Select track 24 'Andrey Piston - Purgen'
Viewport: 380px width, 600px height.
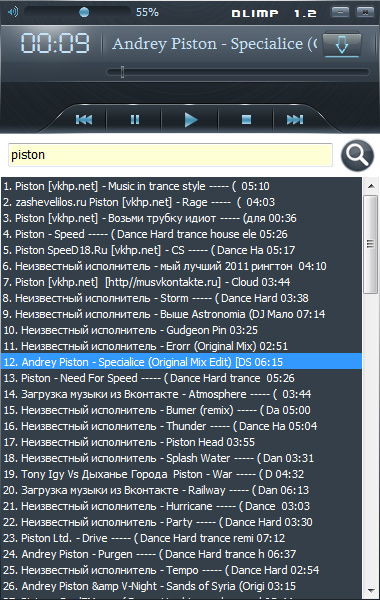(181, 554)
